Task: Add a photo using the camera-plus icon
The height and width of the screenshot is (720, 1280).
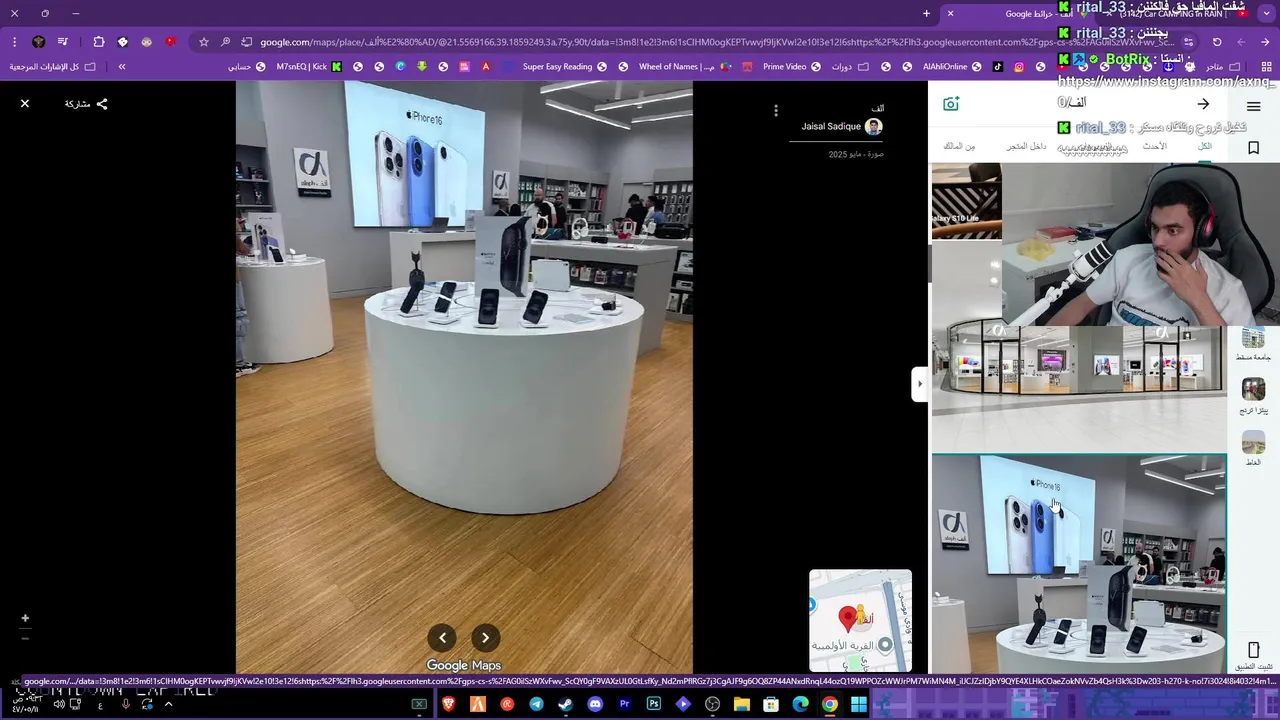Action: tap(951, 104)
